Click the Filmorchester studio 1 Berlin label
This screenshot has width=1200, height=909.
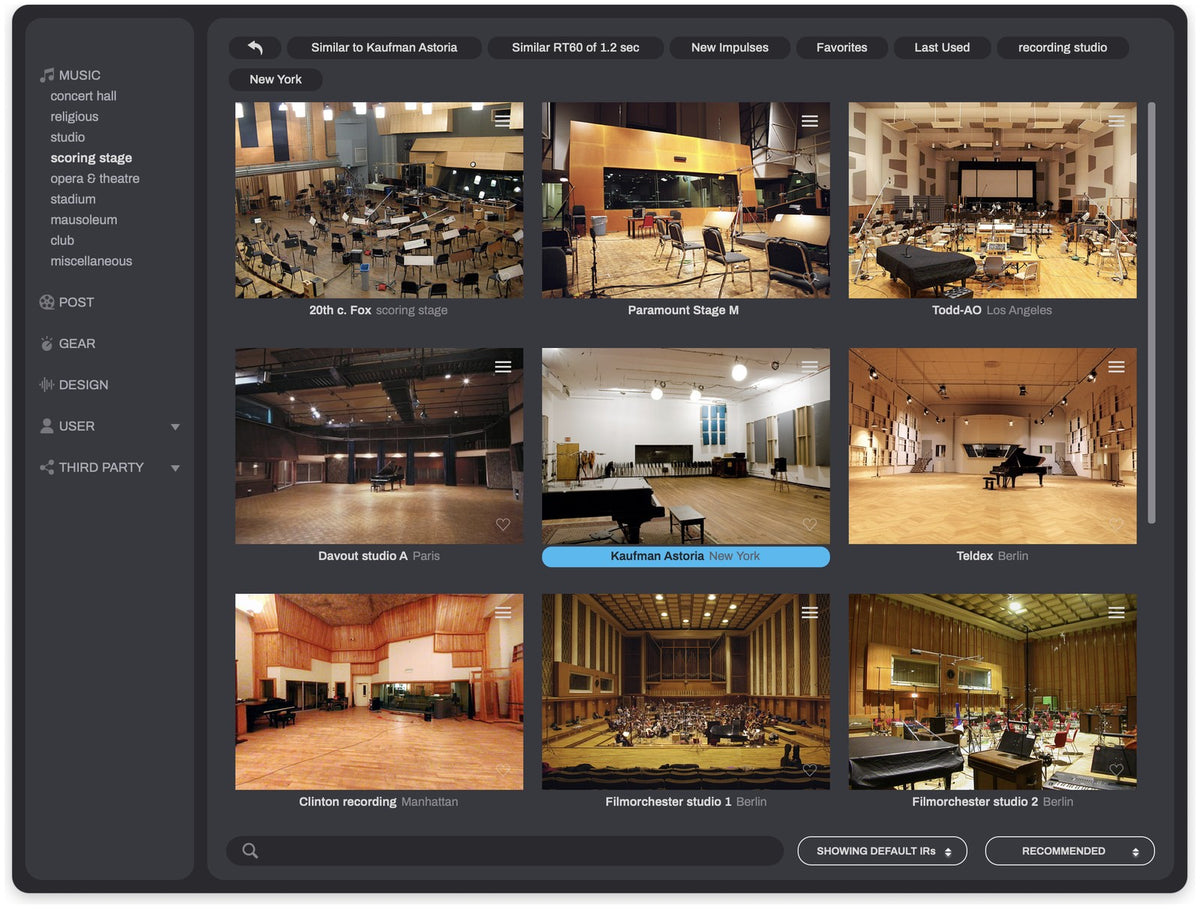(686, 802)
